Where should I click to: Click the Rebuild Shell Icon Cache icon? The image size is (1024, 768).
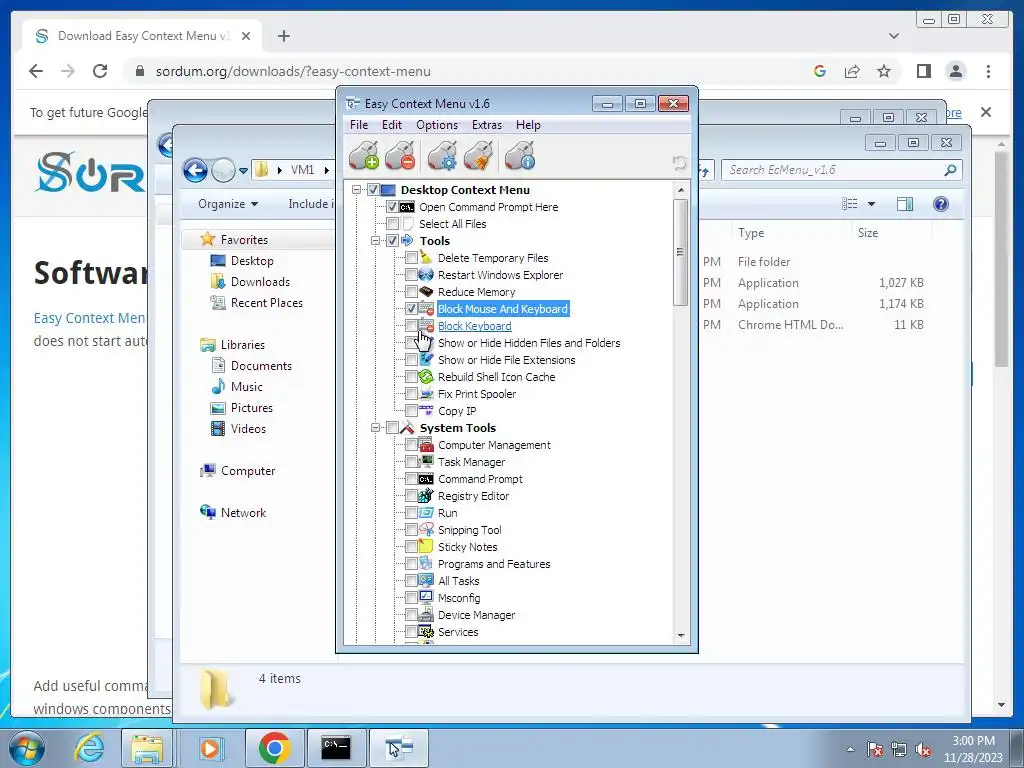(426, 376)
